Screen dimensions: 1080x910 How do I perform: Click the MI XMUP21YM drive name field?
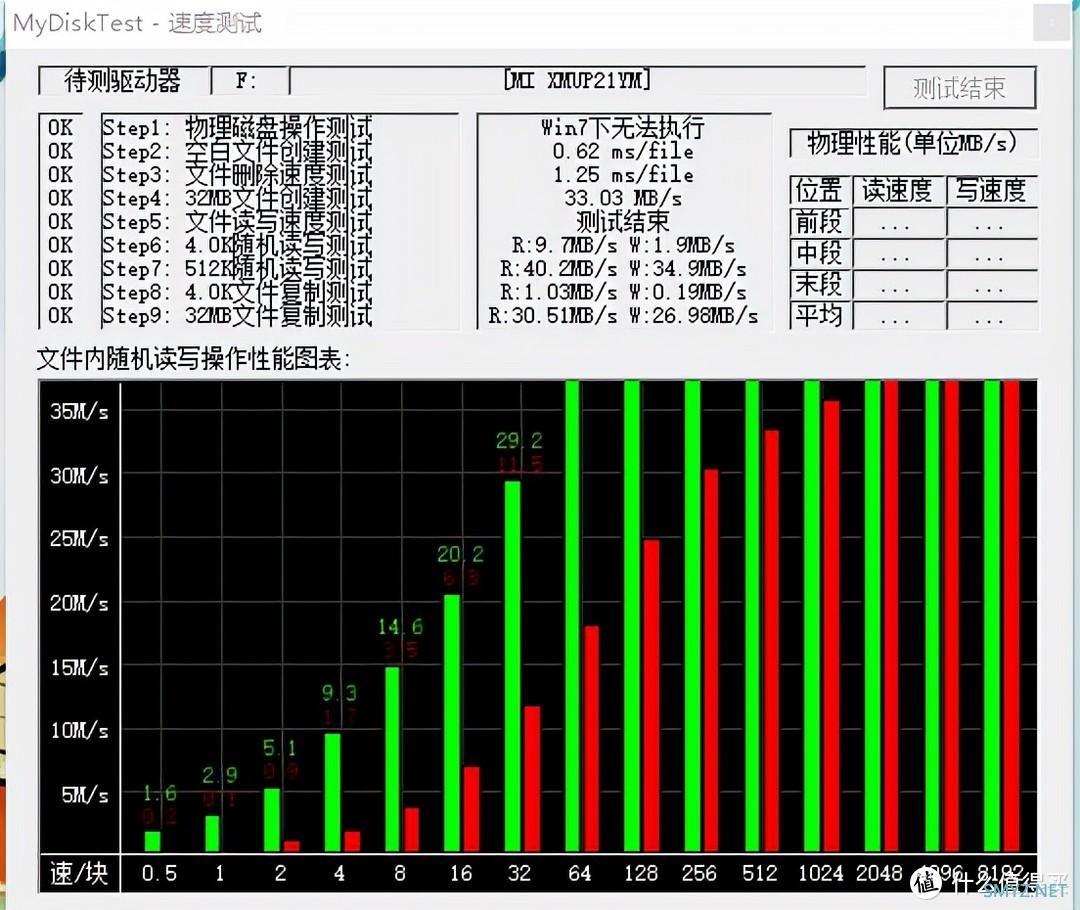pos(578,81)
